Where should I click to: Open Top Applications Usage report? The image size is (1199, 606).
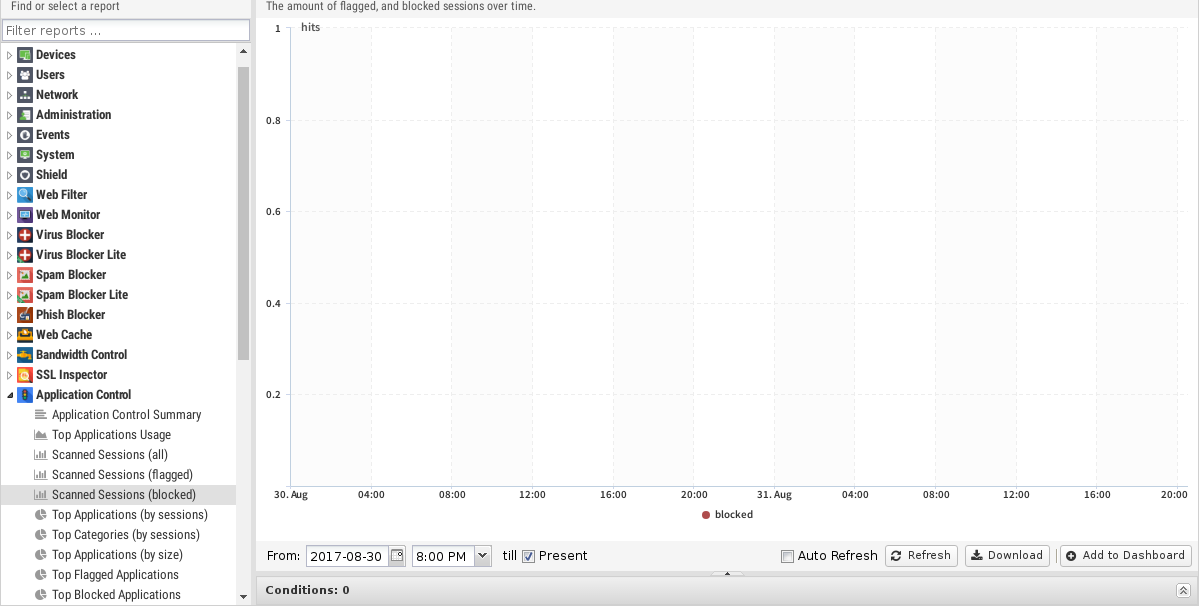coord(112,435)
